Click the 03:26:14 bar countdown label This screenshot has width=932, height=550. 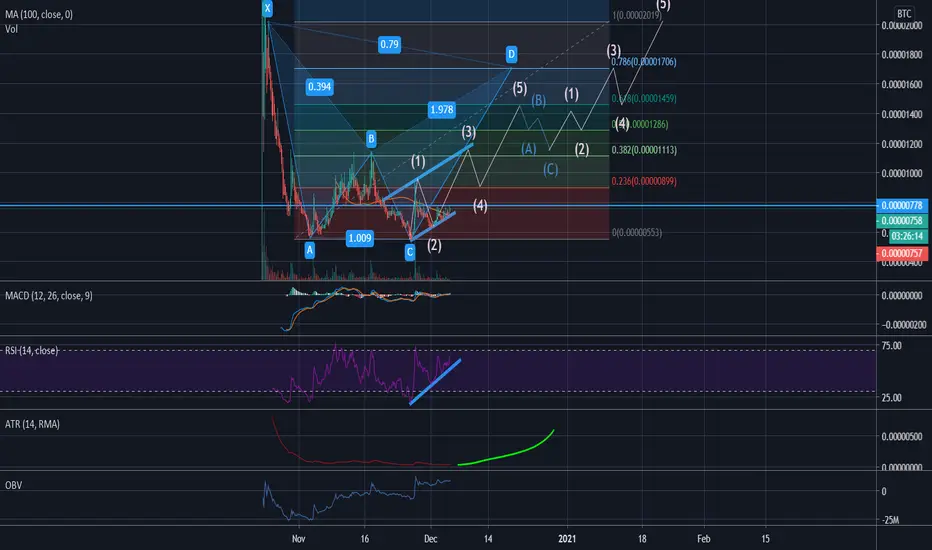(x=907, y=236)
